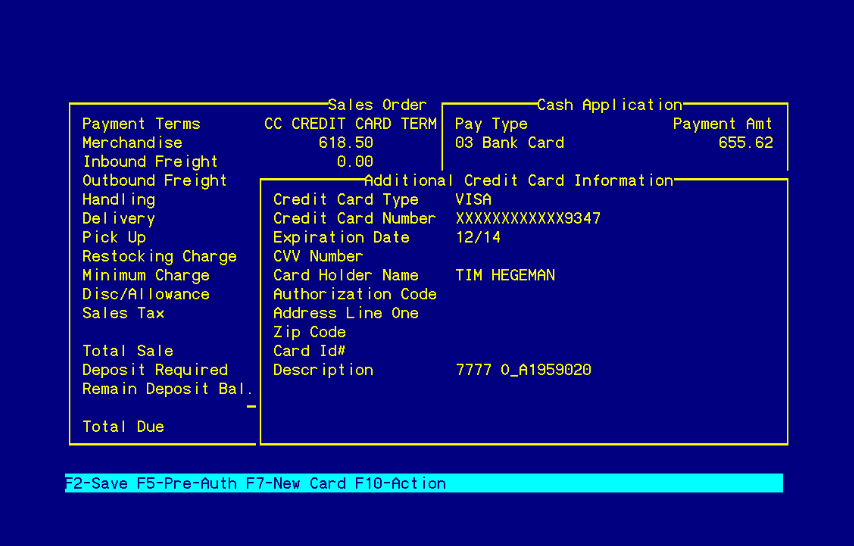Click the Total Sale label
This screenshot has height=546, width=854.
click(128, 351)
